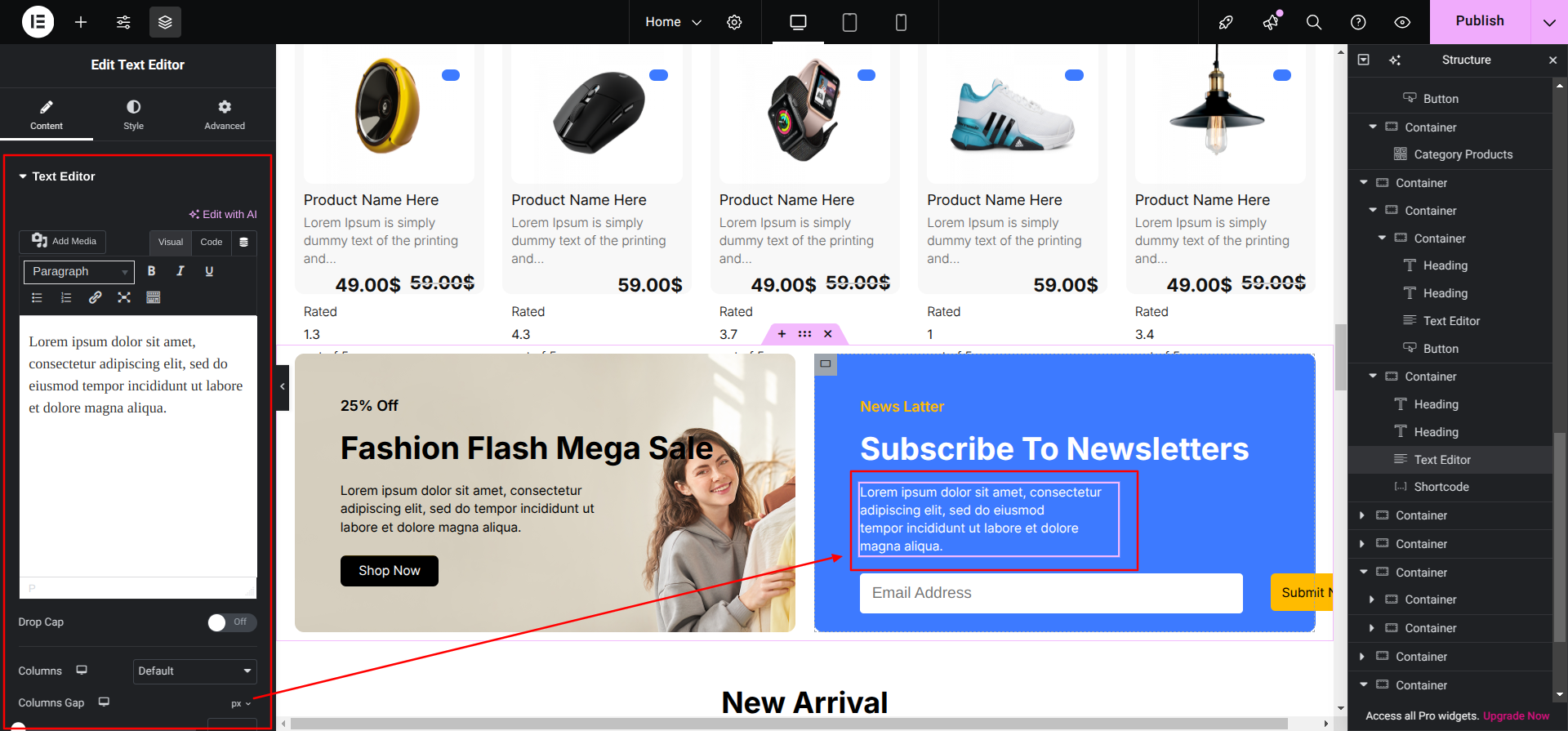
Task: Toggle bold formatting in text editor
Action: click(151, 271)
